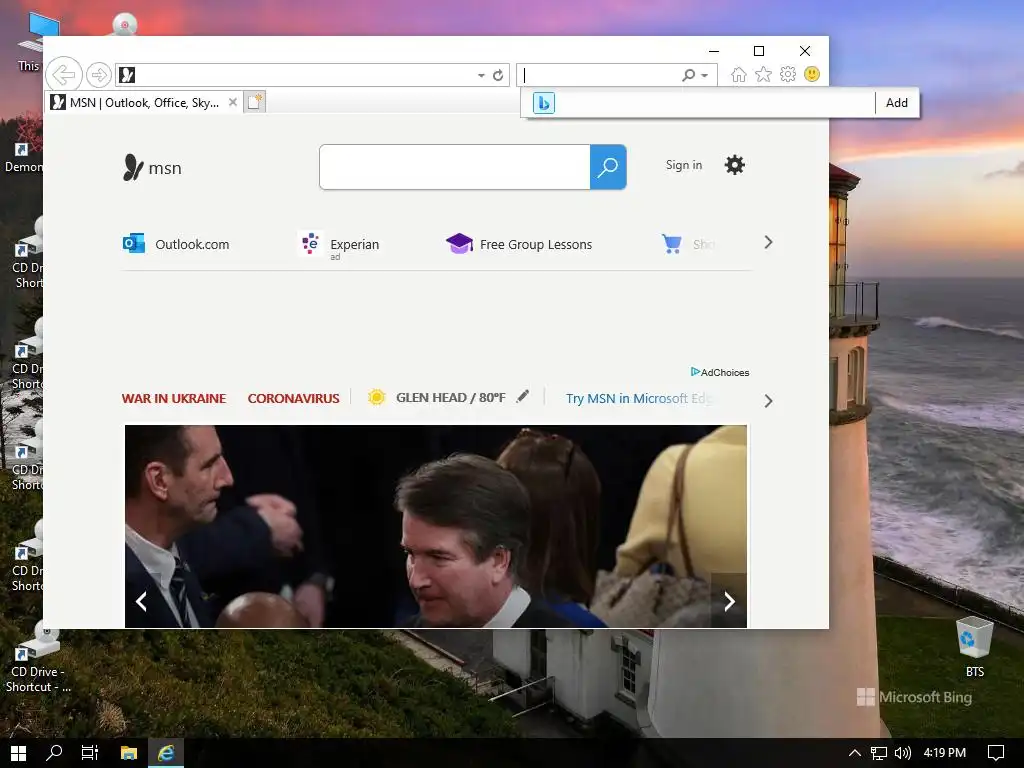Select the BTS recycle bin desktop icon

(x=975, y=646)
